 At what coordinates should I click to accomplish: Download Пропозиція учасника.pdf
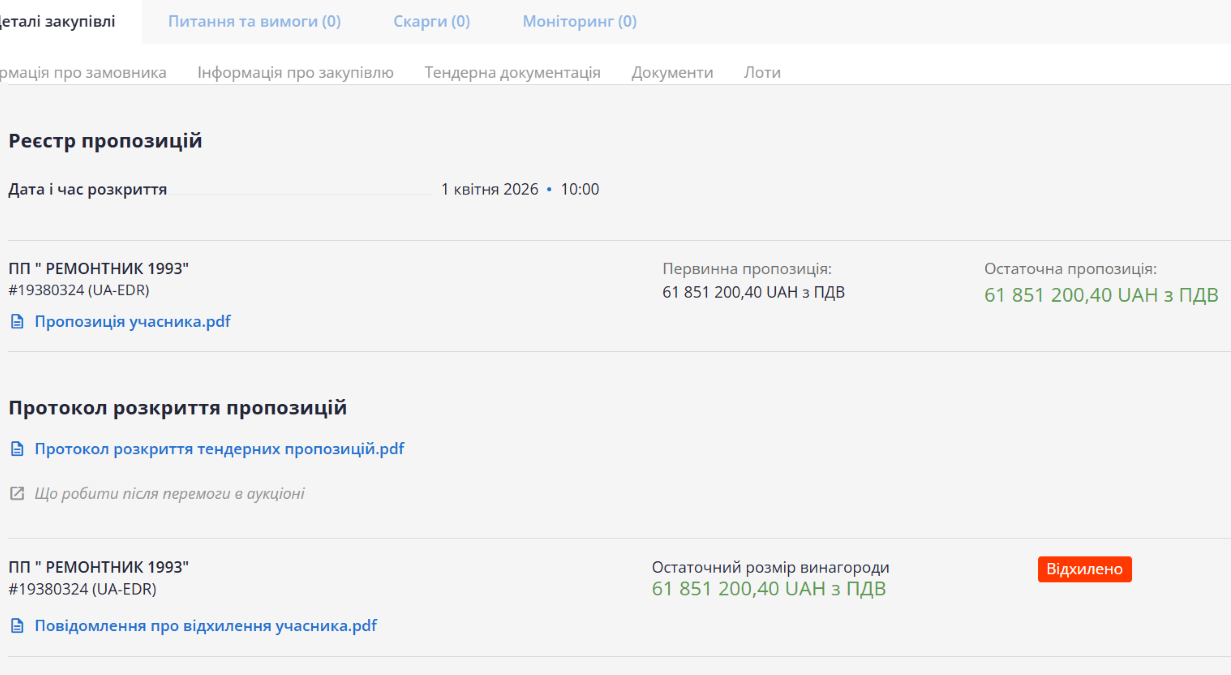tap(132, 322)
